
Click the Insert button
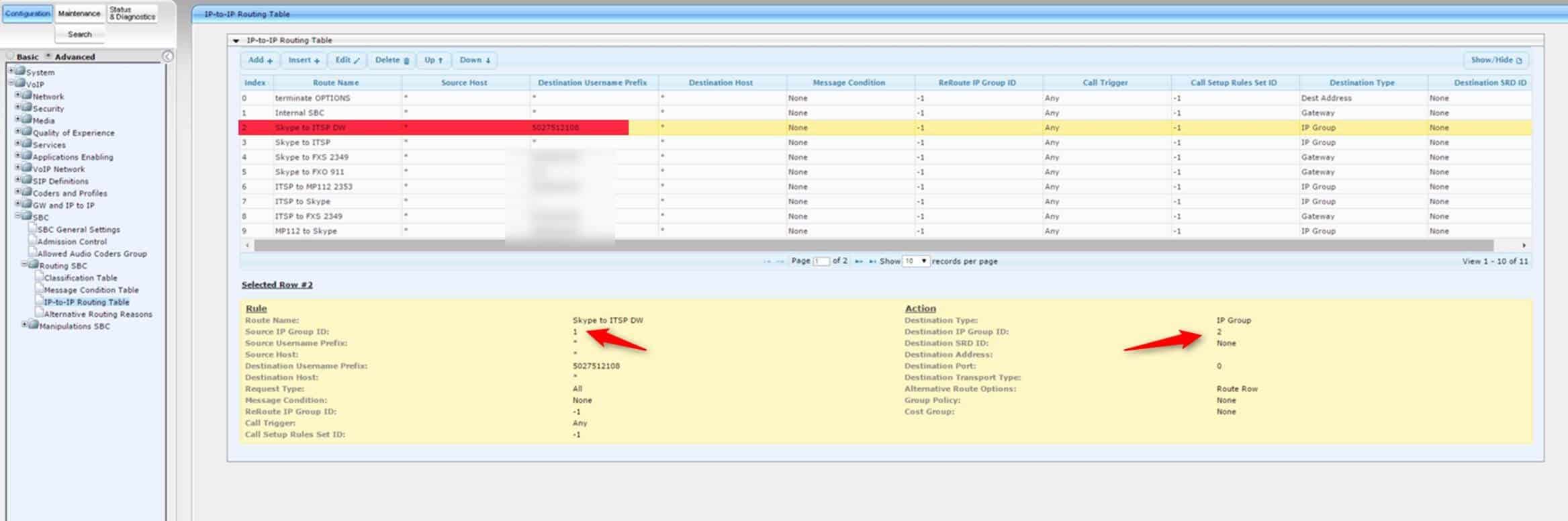[304, 60]
